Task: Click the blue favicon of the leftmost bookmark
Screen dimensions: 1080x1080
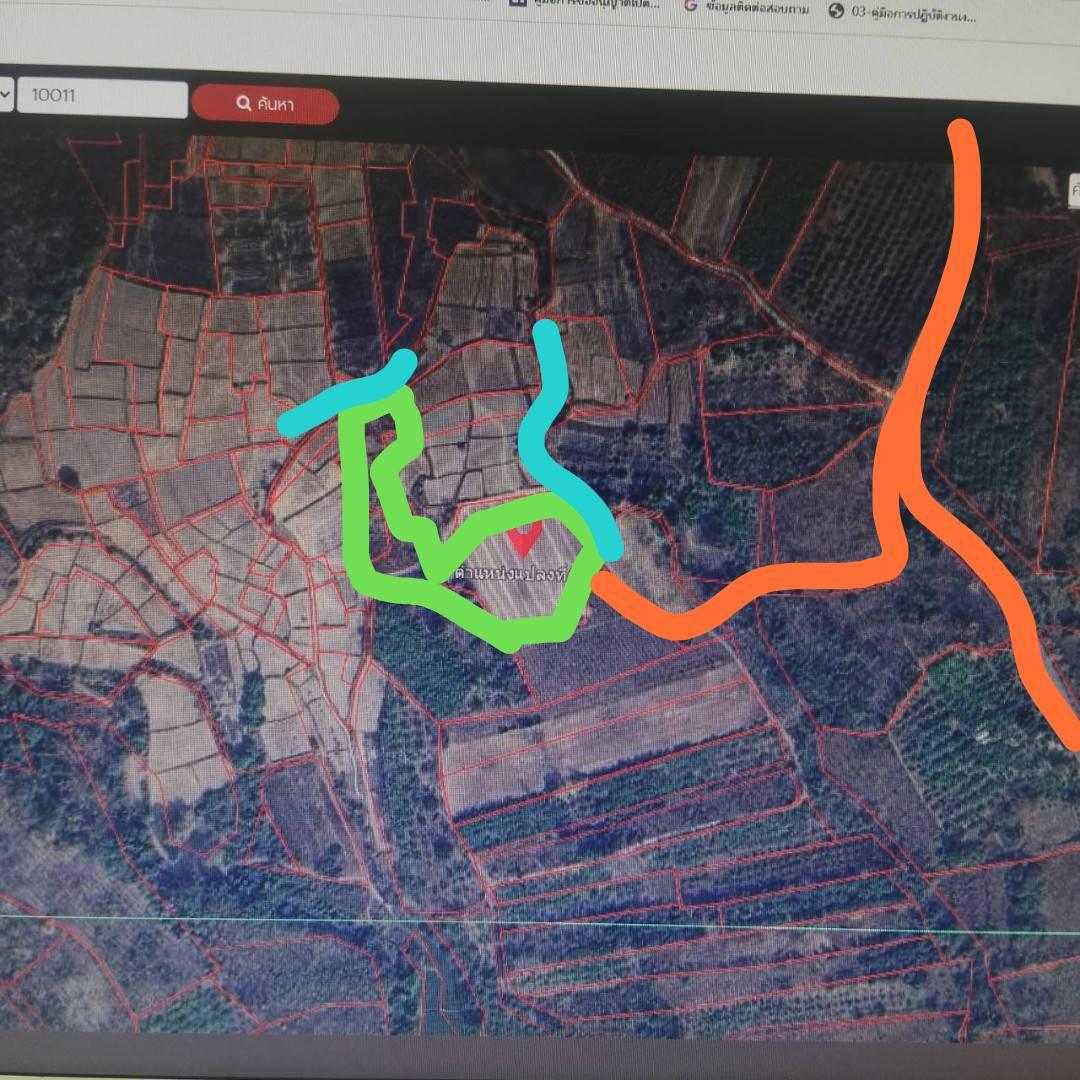Action: [x=518, y=3]
